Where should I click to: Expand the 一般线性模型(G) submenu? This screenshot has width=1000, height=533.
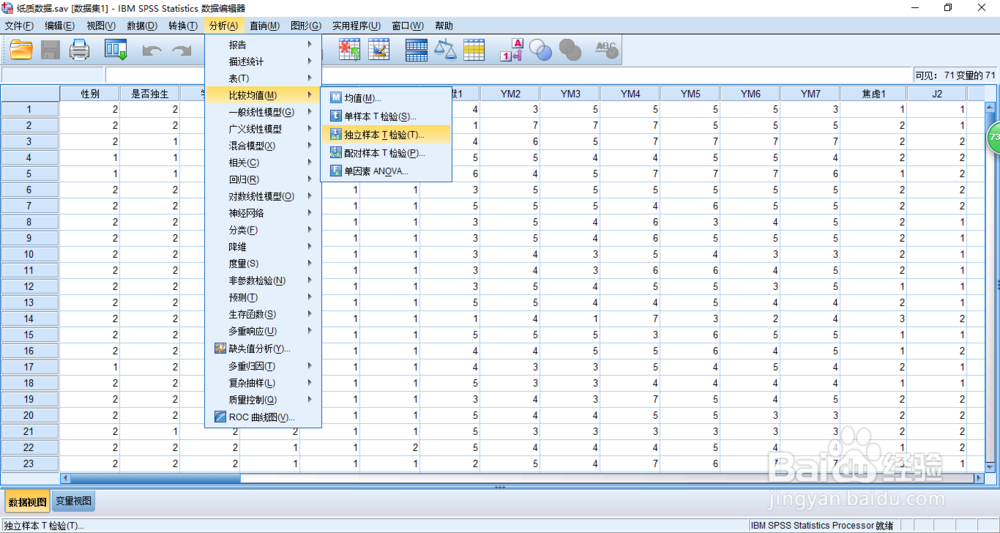pyautogui.click(x=263, y=112)
